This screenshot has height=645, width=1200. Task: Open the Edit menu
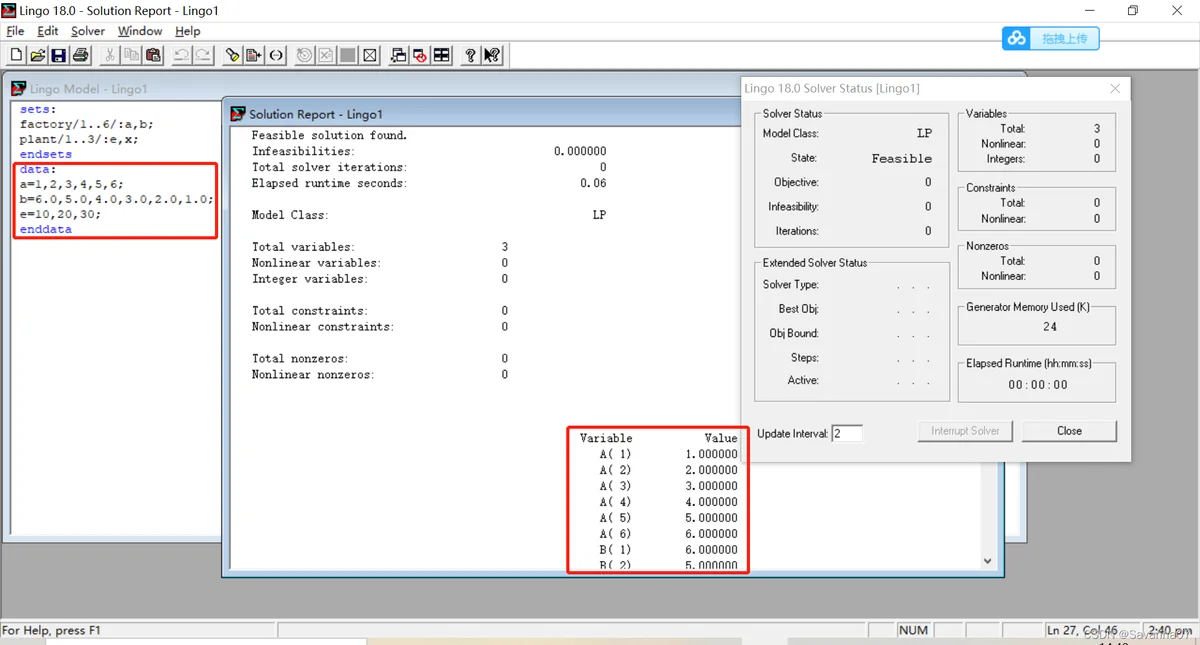coord(48,31)
